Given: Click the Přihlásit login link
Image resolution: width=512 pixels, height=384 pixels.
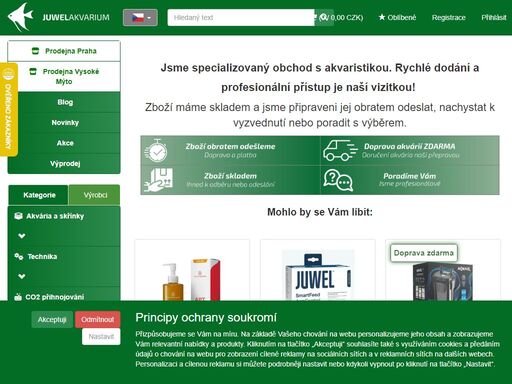Looking at the screenshot, I should pos(494,17).
